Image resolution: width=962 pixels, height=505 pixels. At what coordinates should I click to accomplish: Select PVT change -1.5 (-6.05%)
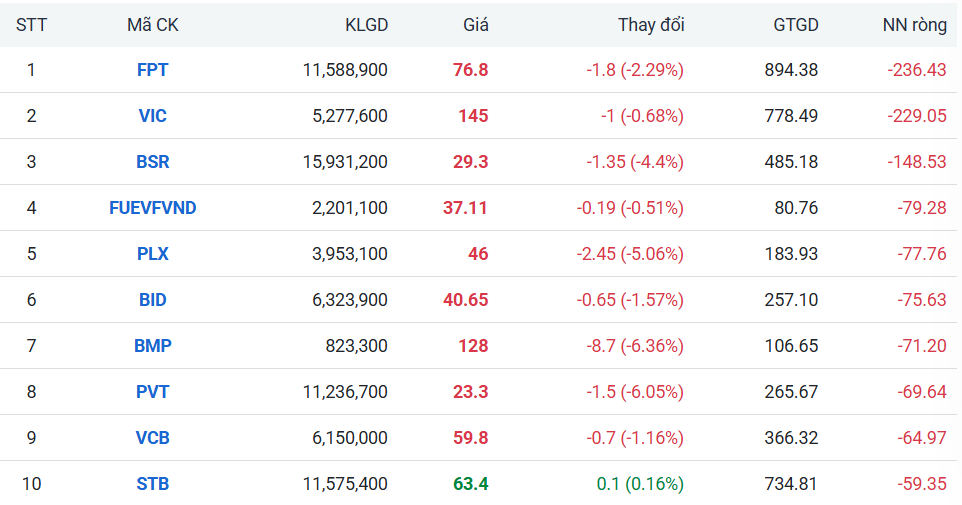(635, 392)
